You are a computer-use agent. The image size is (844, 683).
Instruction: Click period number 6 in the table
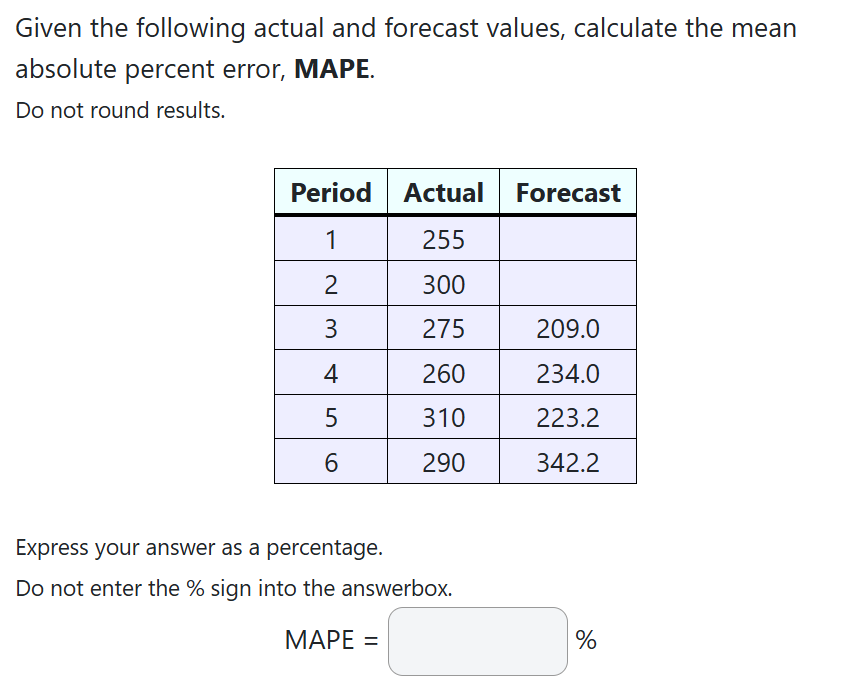330,462
